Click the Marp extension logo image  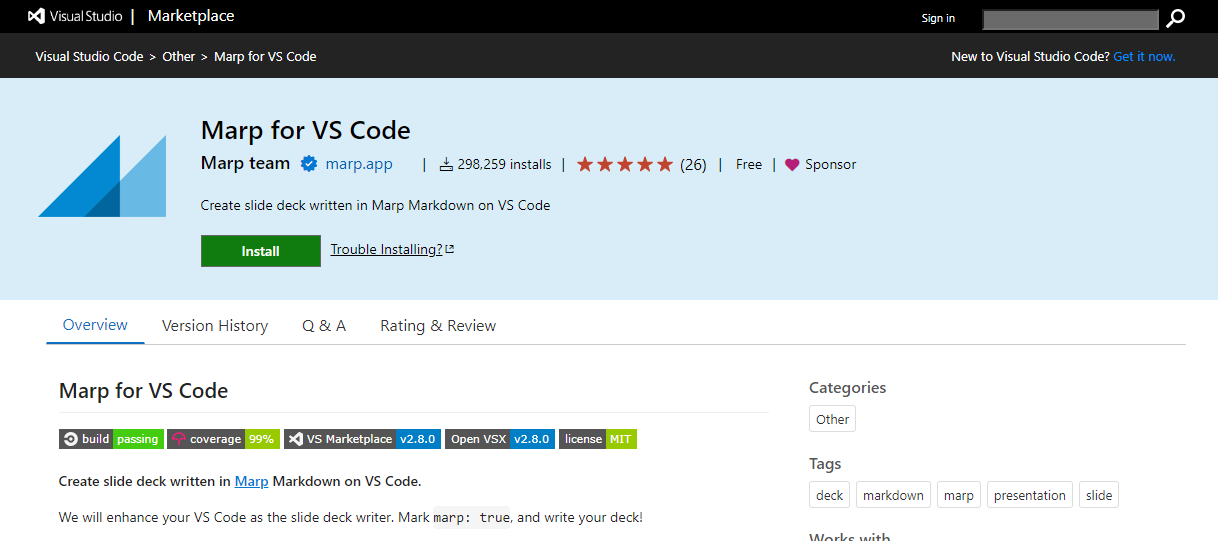pyautogui.click(x=102, y=176)
